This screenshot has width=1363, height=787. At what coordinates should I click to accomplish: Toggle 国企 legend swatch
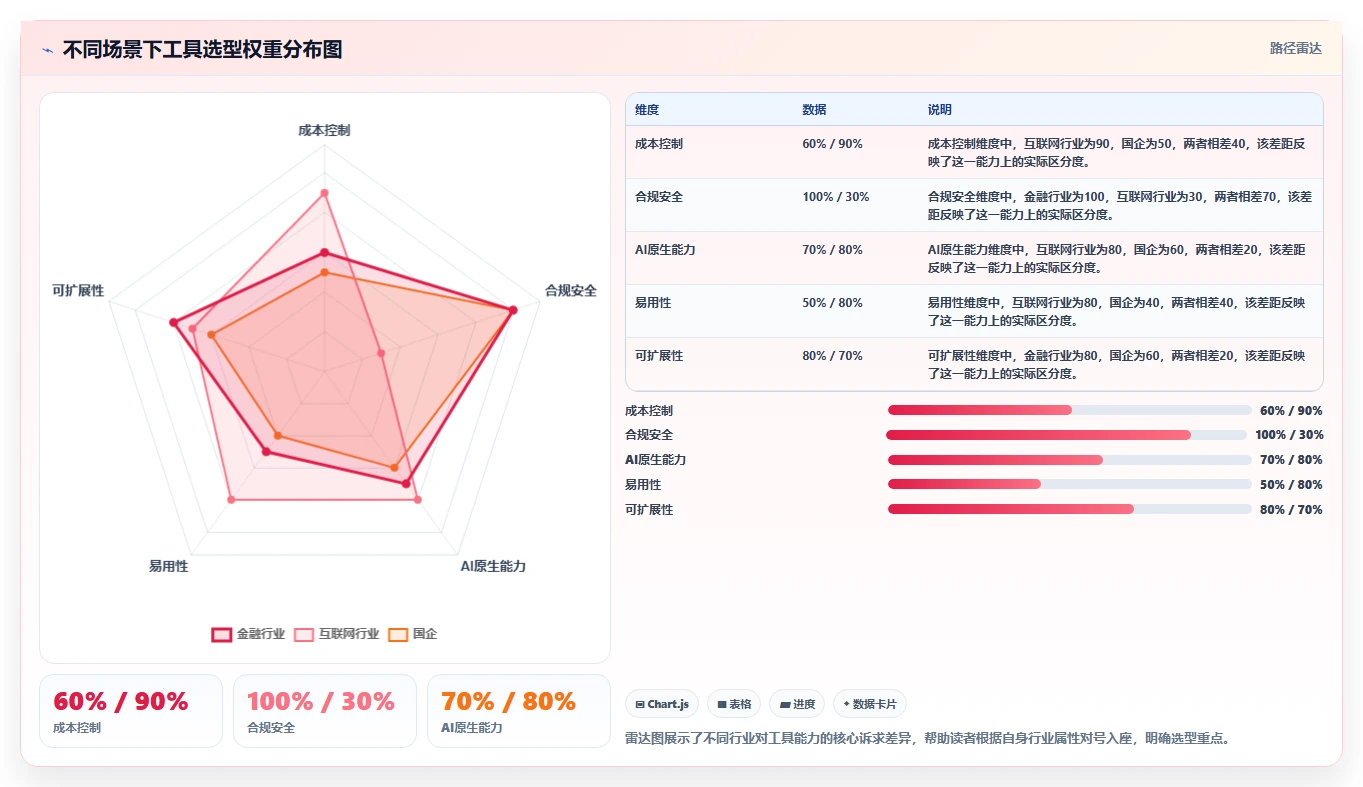(x=398, y=634)
